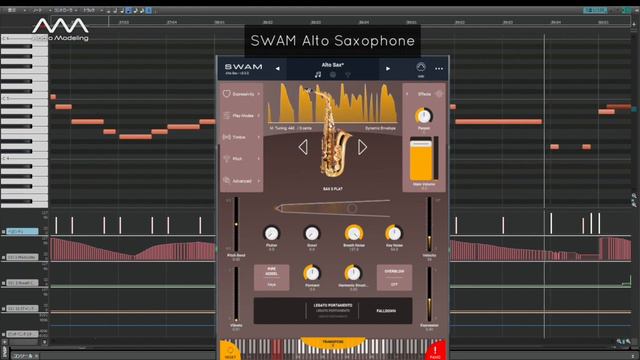Image resolution: width=640 pixels, height=360 pixels.
Task: Toggle checkbox beside the fourth controller lane label
Action: 4,309
